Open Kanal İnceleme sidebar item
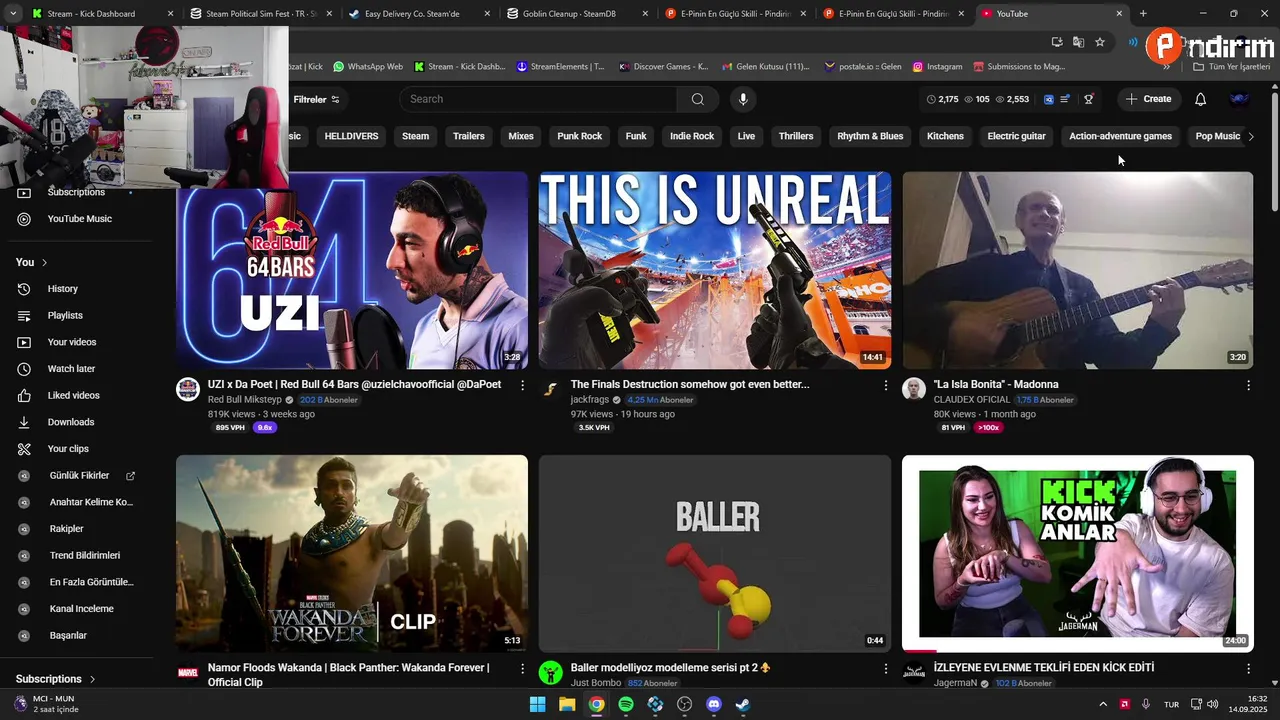The width and height of the screenshot is (1280, 720). 80,609
